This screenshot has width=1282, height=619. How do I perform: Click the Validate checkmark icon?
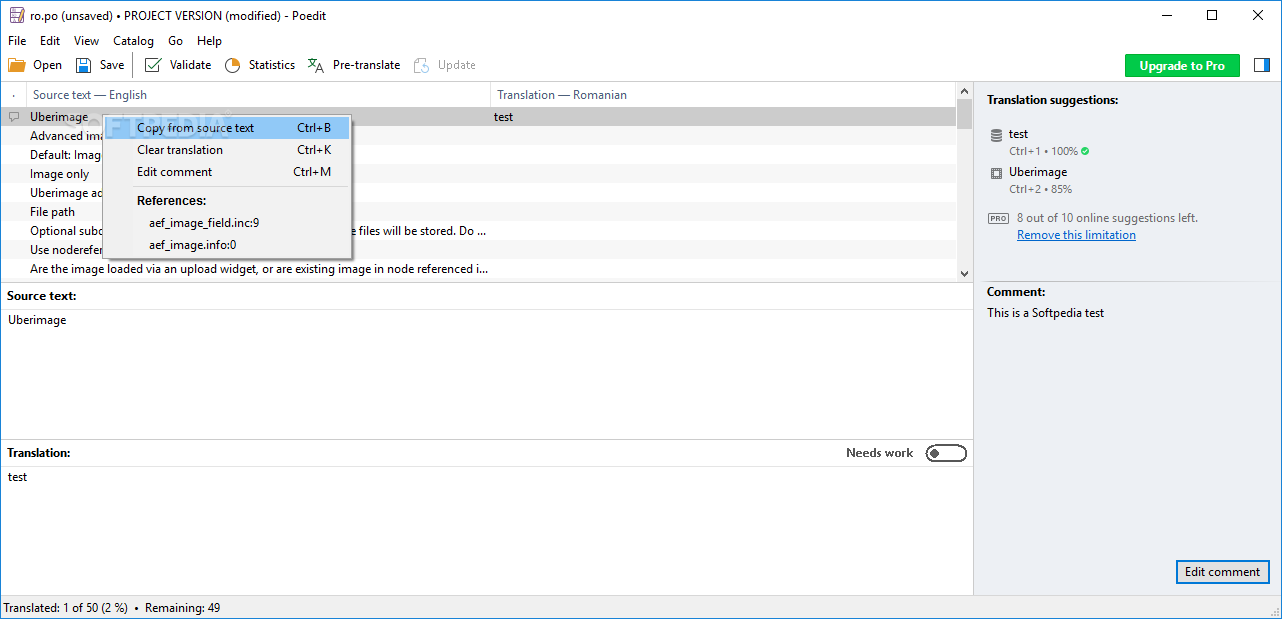pos(153,65)
